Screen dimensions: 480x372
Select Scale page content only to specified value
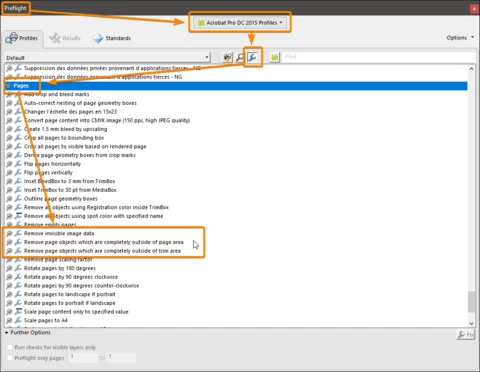(x=76, y=311)
